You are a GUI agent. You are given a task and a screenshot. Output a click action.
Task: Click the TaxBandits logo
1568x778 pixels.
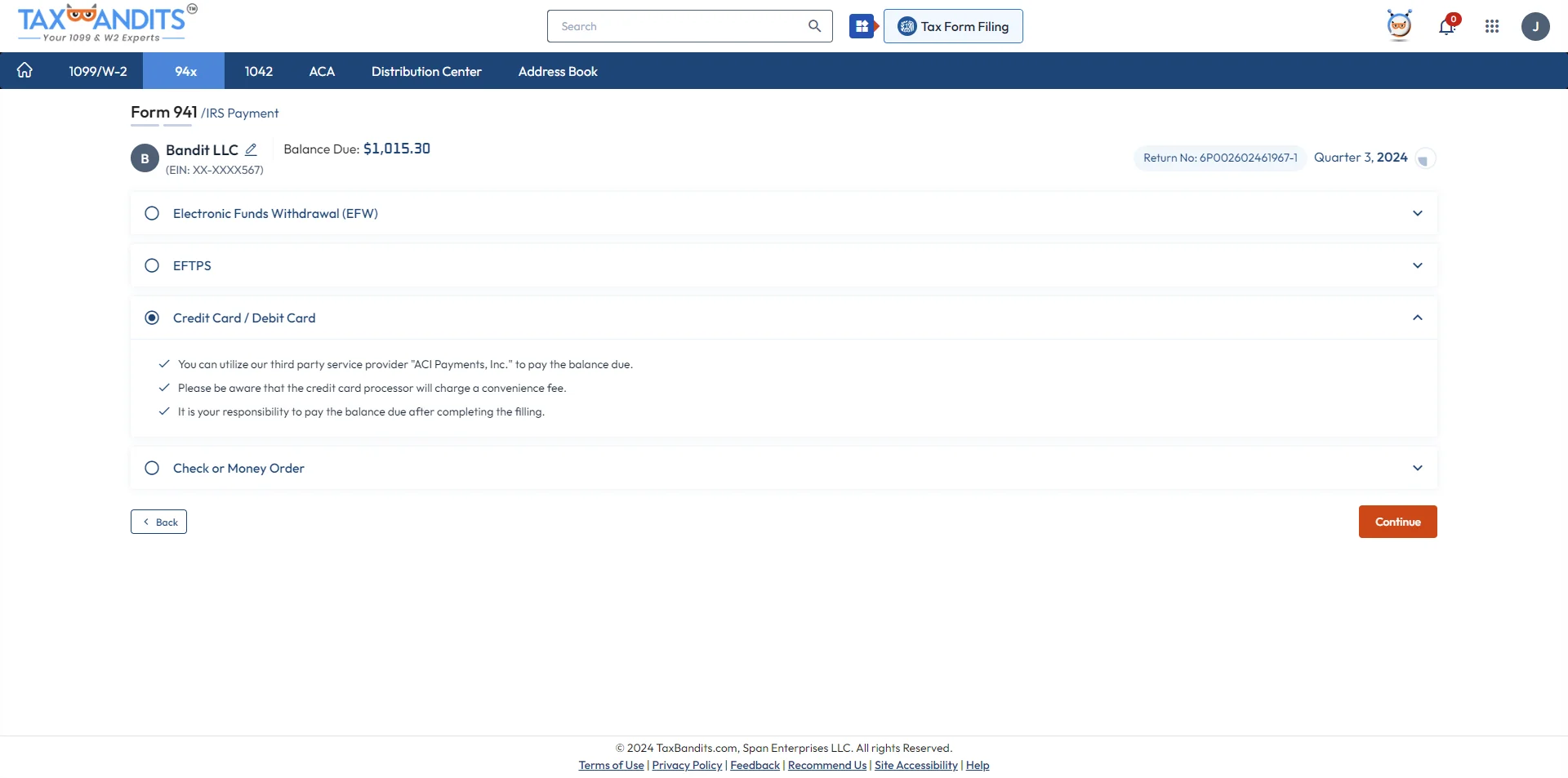[107, 23]
